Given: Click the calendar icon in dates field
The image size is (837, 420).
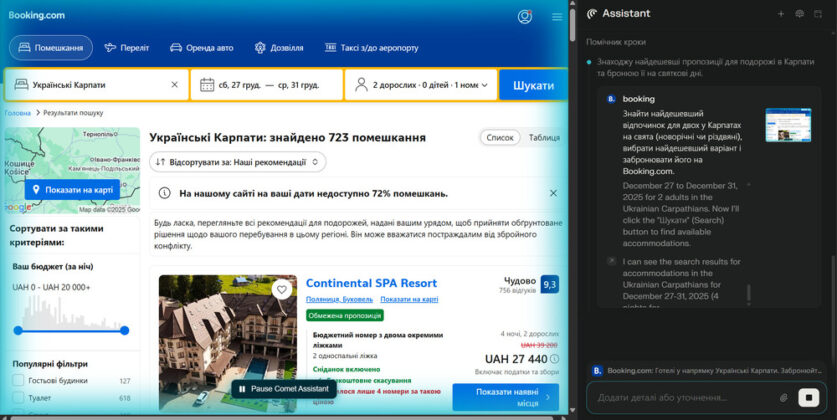Looking at the screenshot, I should (x=207, y=84).
